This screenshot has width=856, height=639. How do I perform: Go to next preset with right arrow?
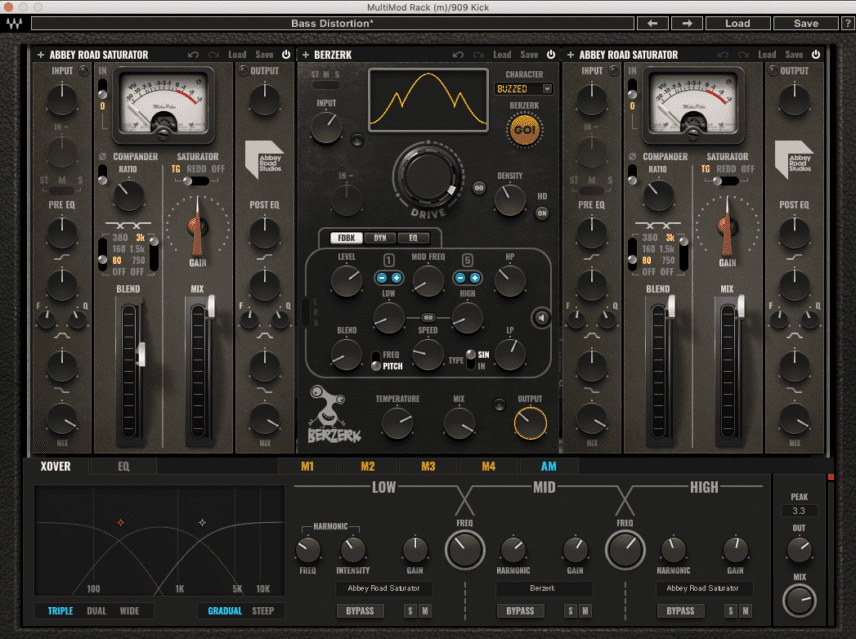687,23
